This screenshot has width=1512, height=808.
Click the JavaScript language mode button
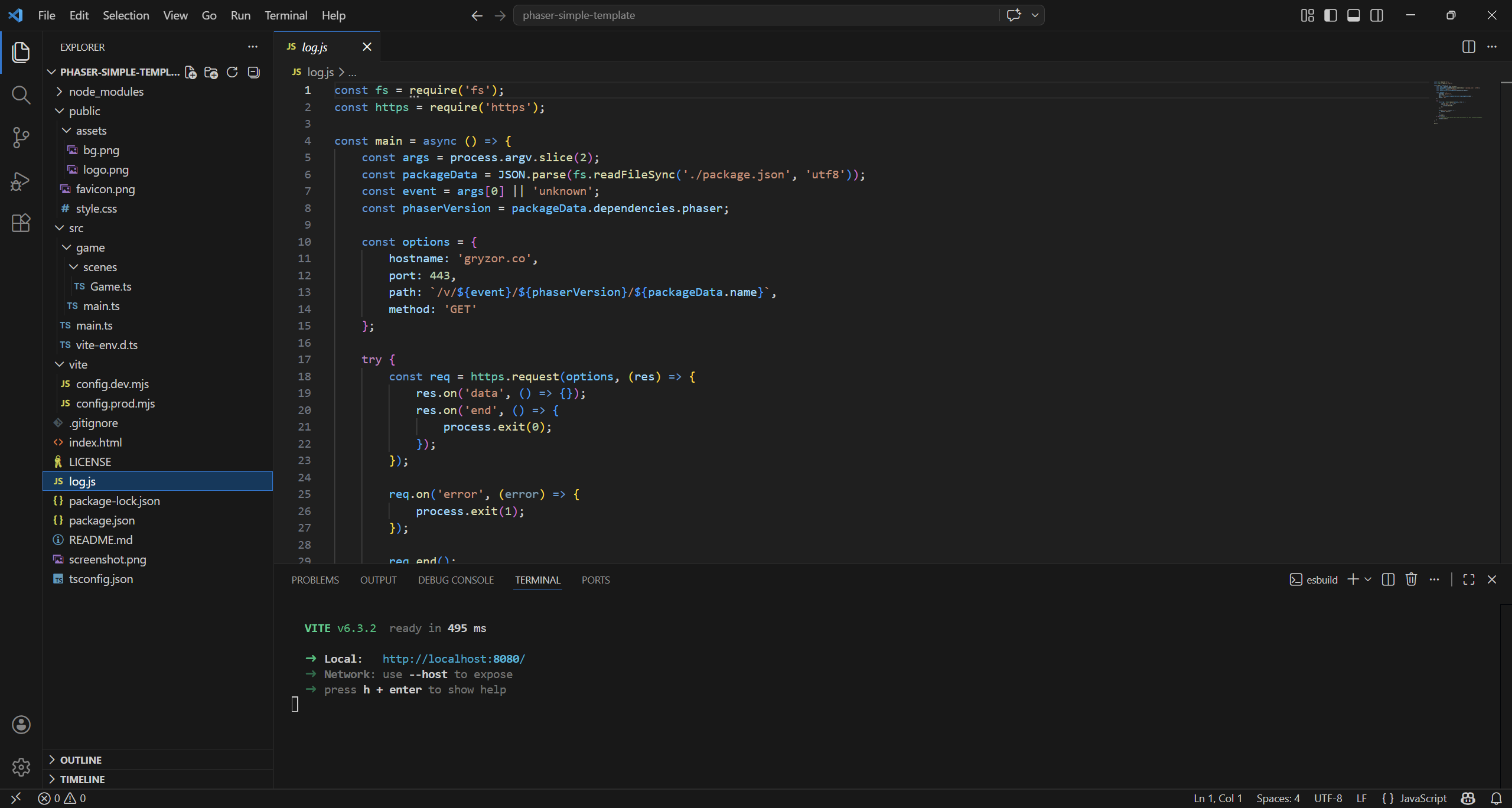[x=1423, y=798]
